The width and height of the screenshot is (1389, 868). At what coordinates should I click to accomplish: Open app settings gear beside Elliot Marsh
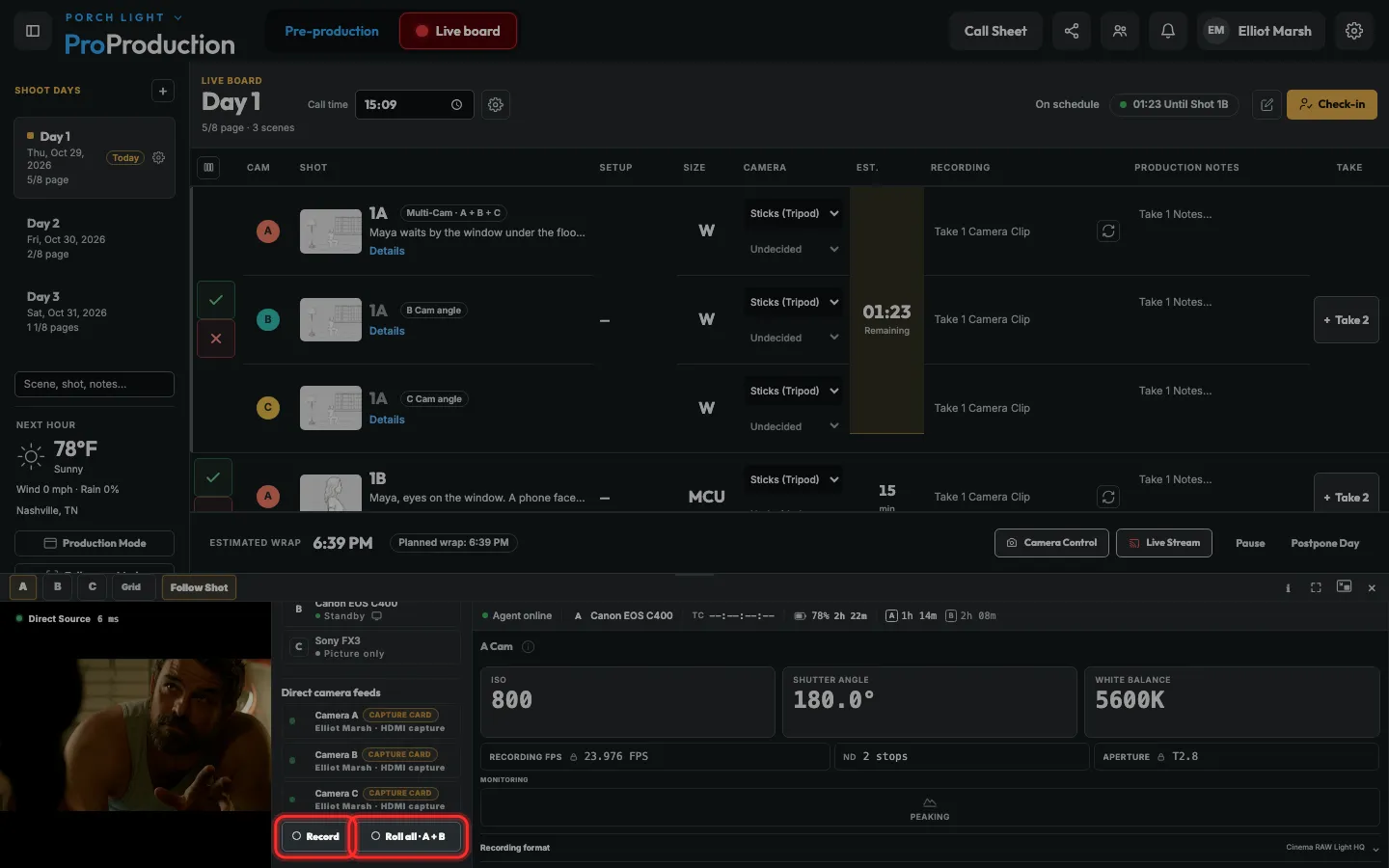click(x=1354, y=31)
